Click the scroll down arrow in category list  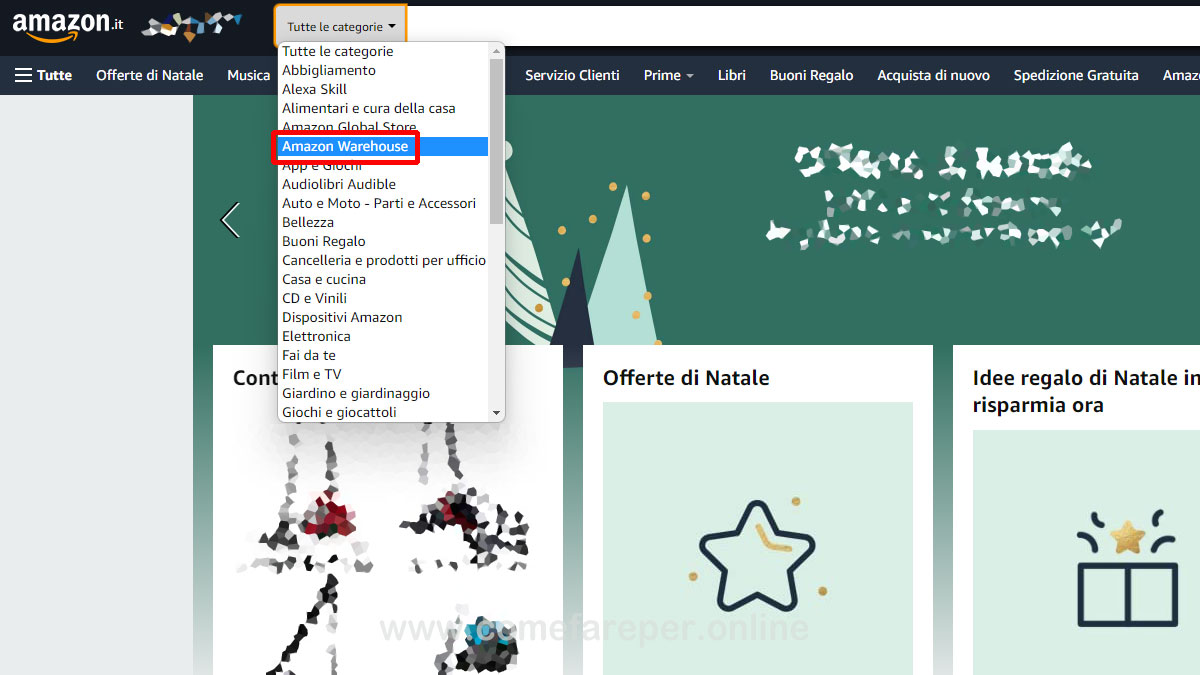point(496,413)
